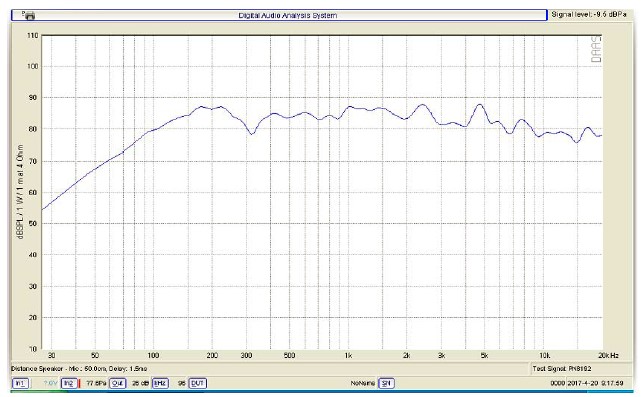Click the Test Signal PN8192 field
The width and height of the screenshot is (643, 397).
point(562,369)
